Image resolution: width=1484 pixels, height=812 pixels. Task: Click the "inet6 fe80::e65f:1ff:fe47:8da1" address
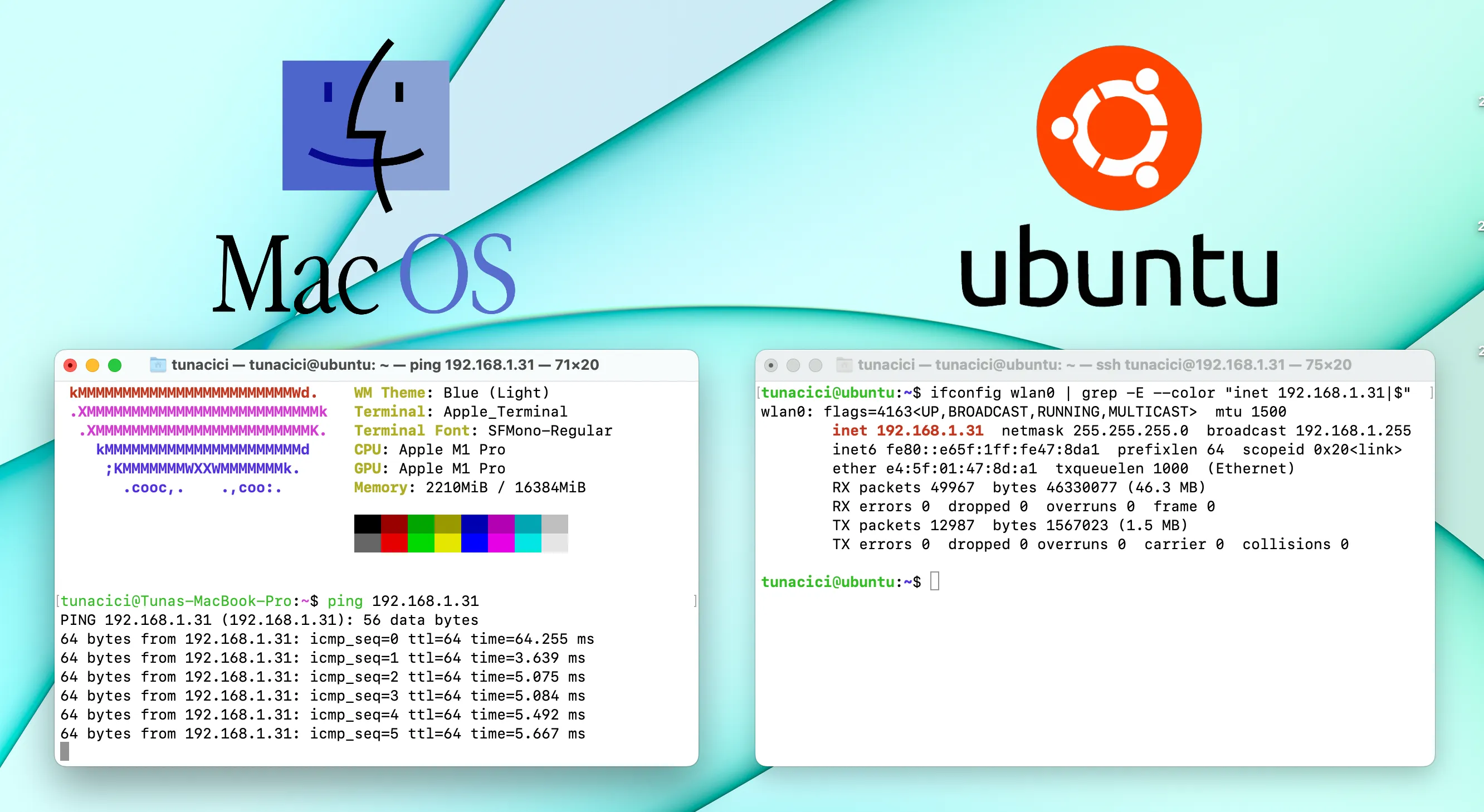click(x=965, y=450)
